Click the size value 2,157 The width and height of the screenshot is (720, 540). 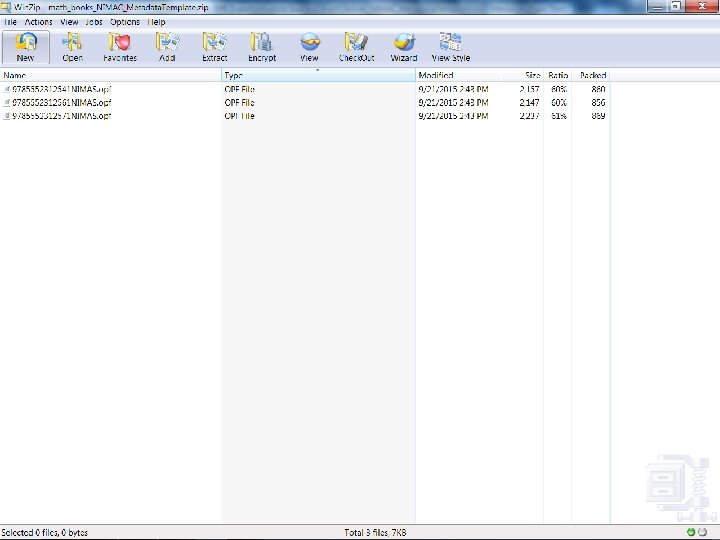529,89
